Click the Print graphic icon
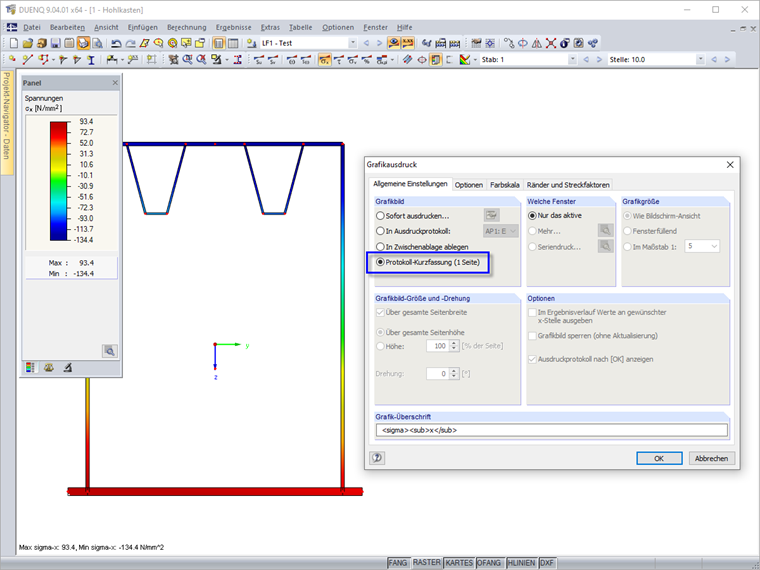 (x=83, y=43)
